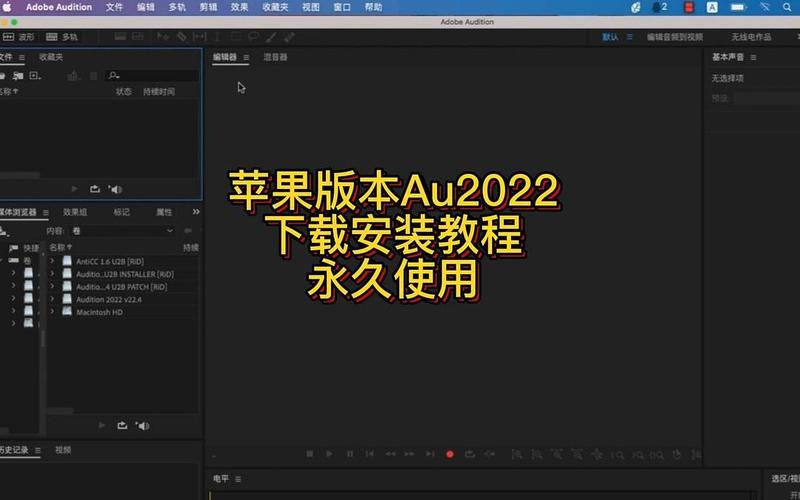Viewport: 800px width, 500px height.
Task: Click Rewind in the transport controls
Action: (390, 454)
